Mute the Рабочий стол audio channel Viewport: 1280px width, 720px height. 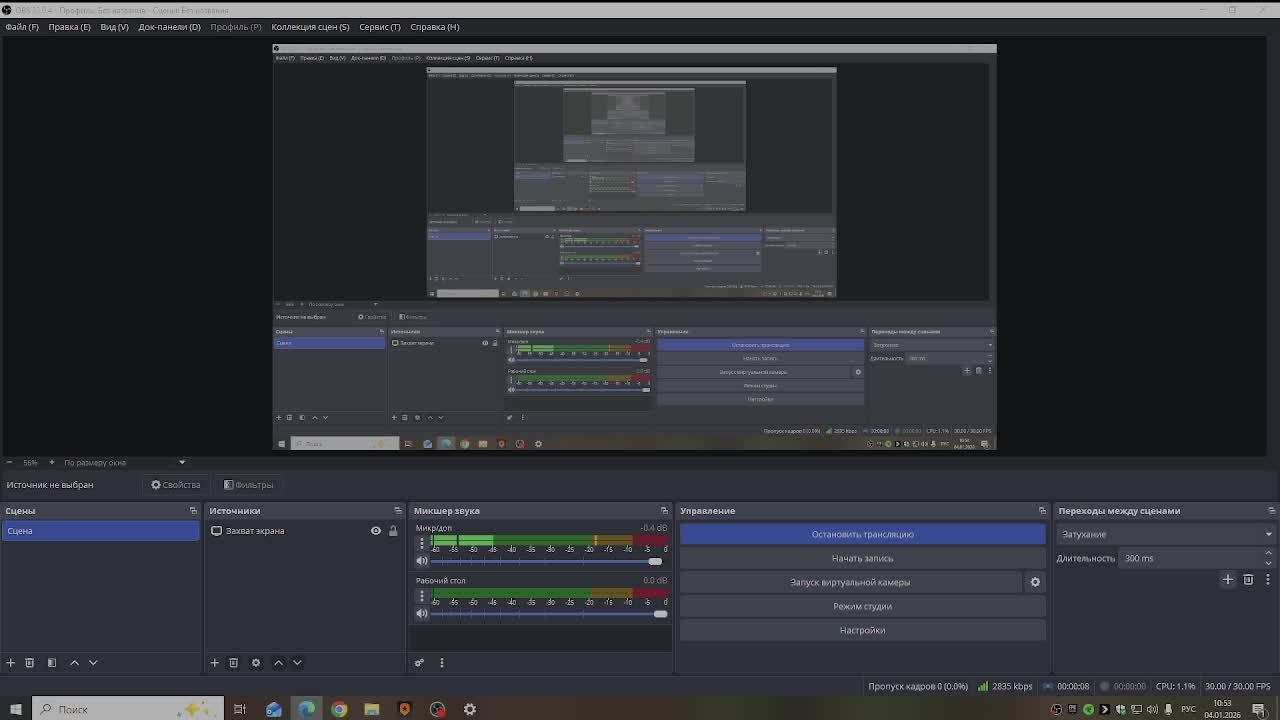tap(422, 614)
